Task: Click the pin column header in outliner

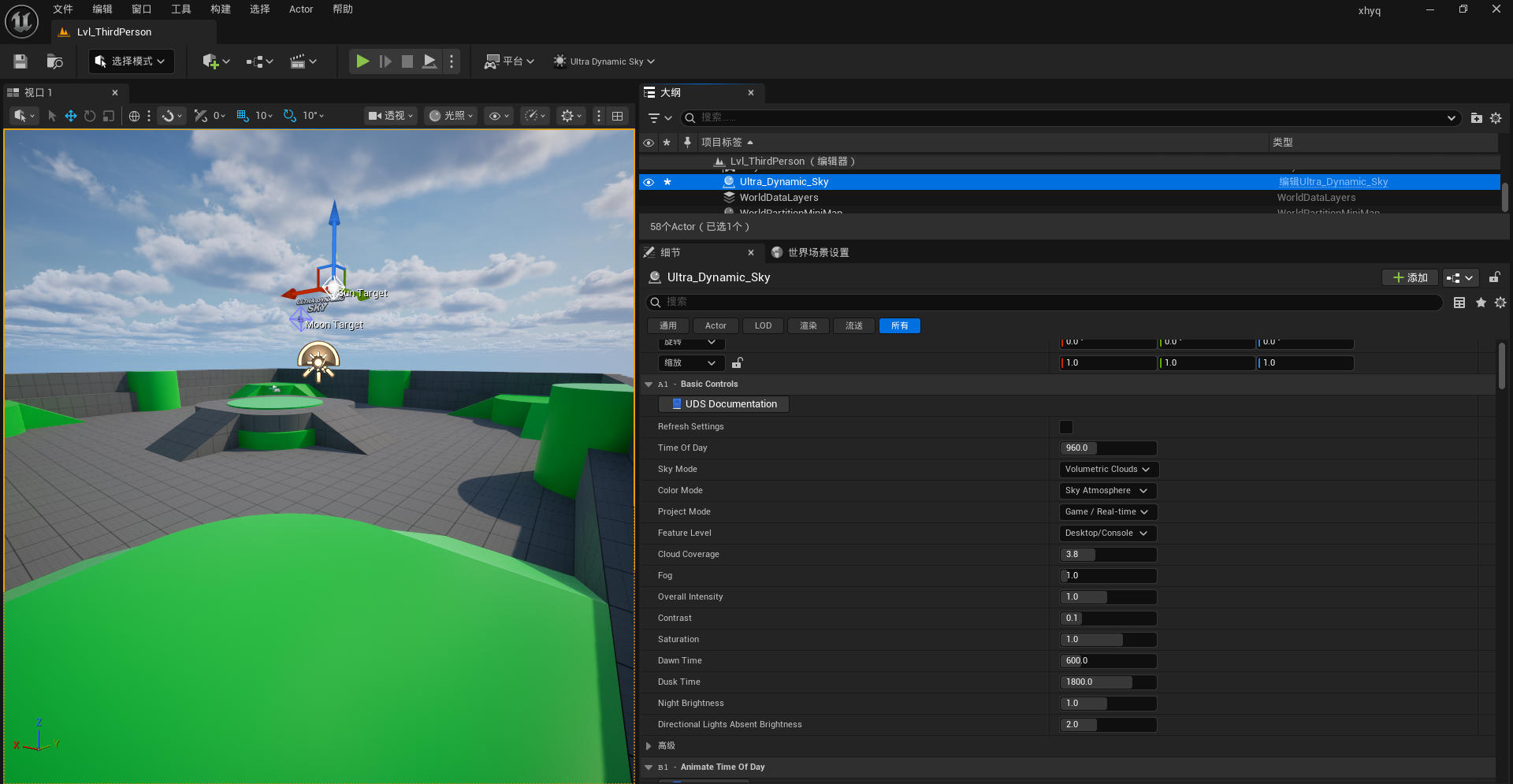Action: coord(687,142)
